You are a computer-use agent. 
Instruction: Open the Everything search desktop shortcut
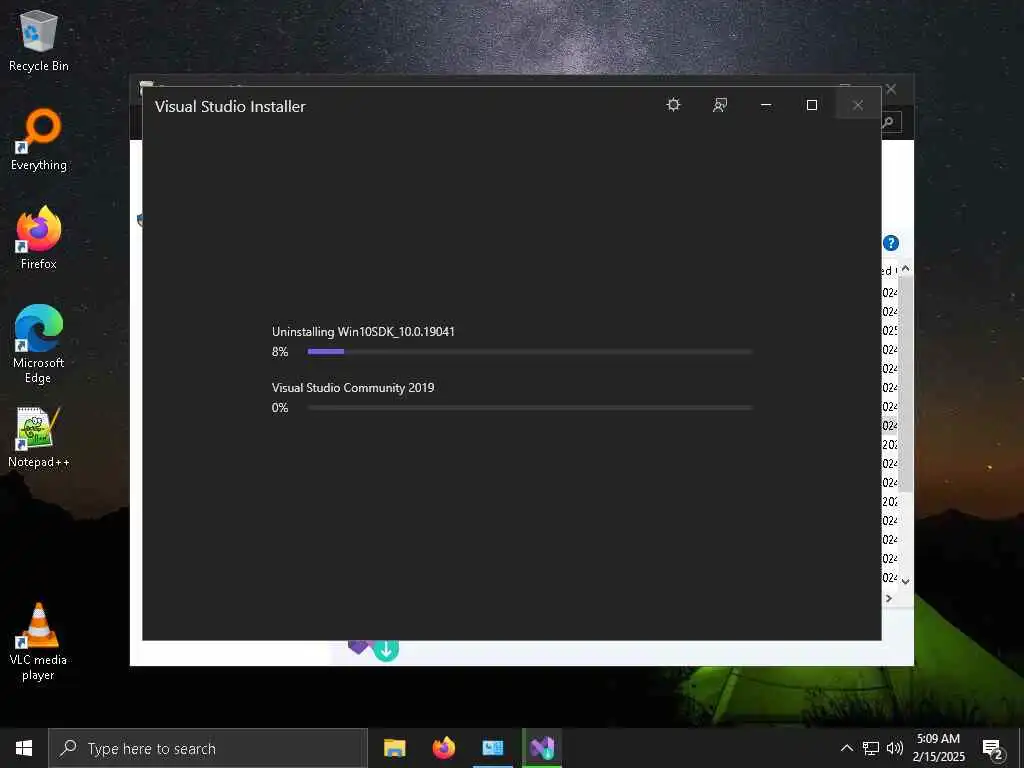(39, 140)
